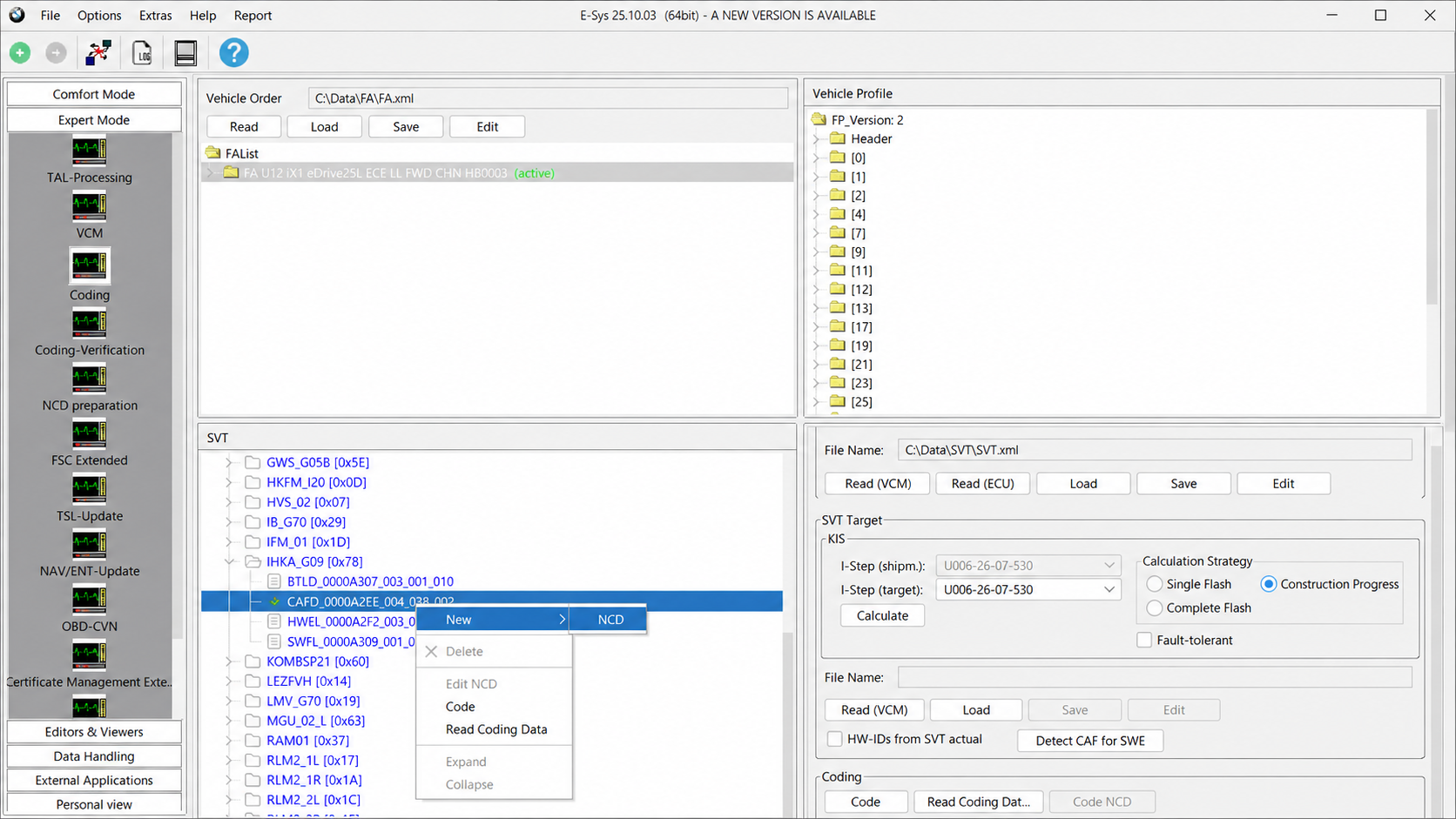The height and width of the screenshot is (819, 1456).
Task: Open the OBD-CVN module icon
Action: click(x=89, y=600)
